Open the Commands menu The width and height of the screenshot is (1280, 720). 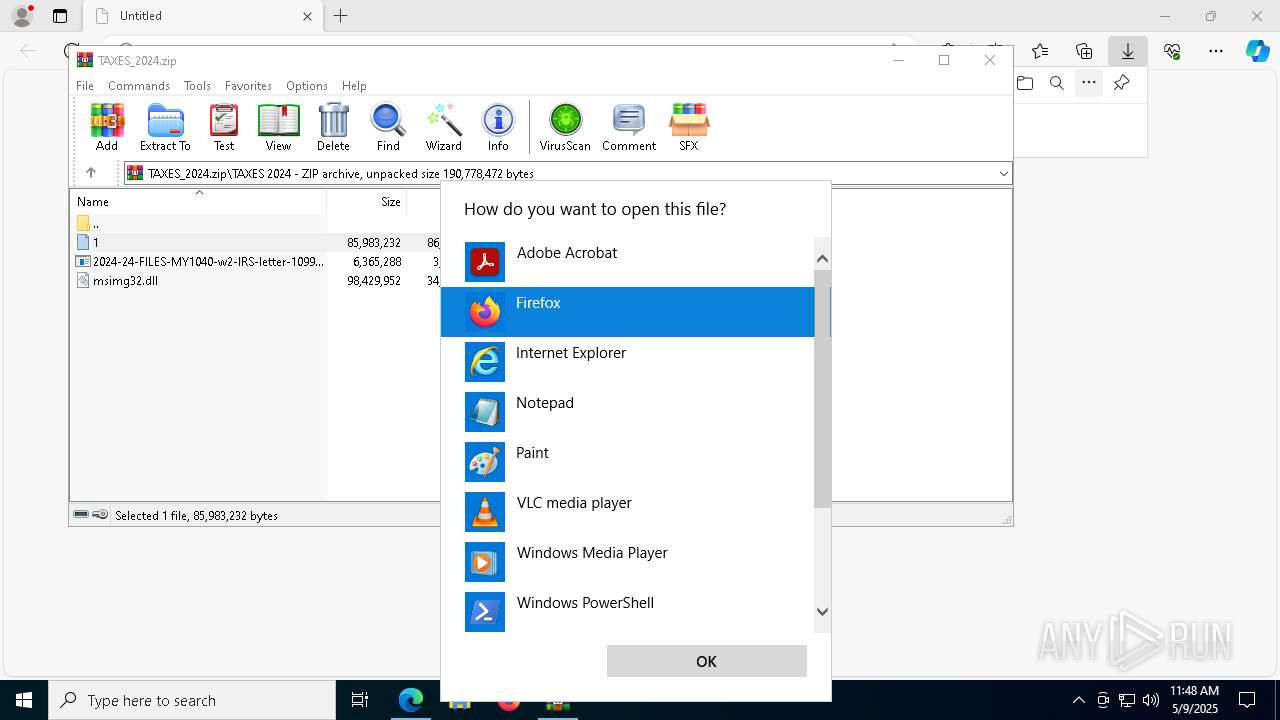tap(139, 86)
